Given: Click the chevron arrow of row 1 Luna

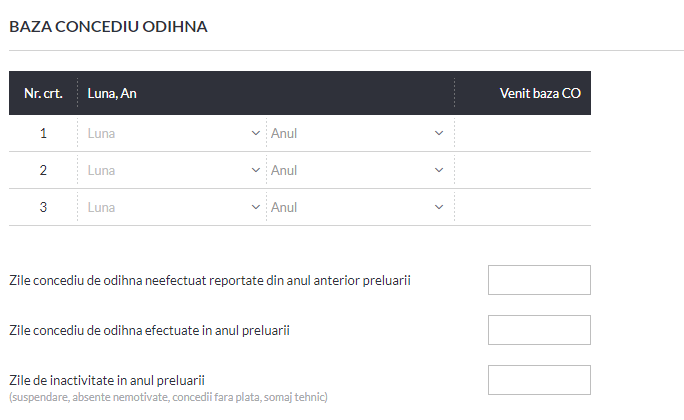Looking at the screenshot, I should [x=256, y=133].
